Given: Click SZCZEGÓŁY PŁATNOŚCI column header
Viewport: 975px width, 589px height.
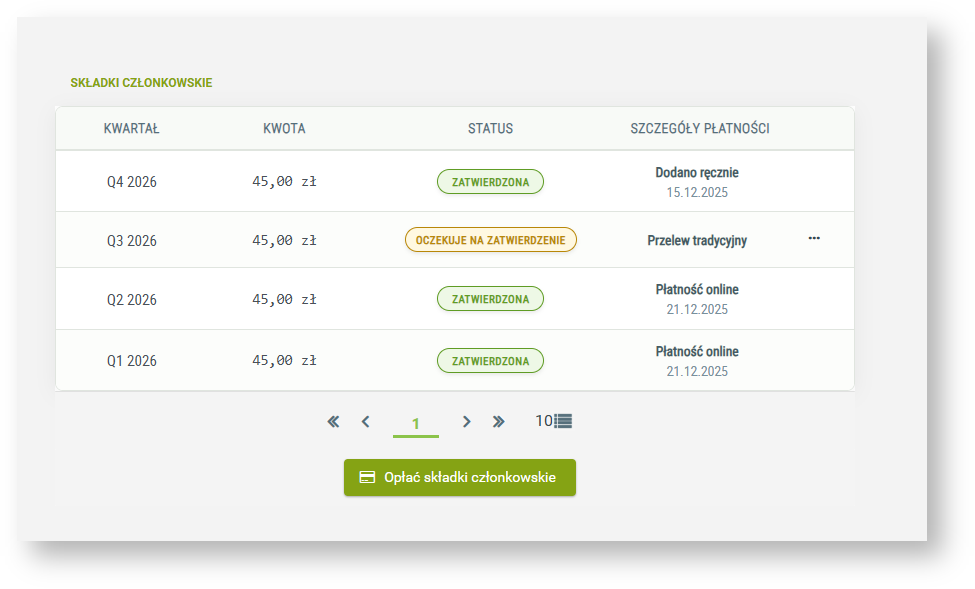Looking at the screenshot, I should pos(700,129).
